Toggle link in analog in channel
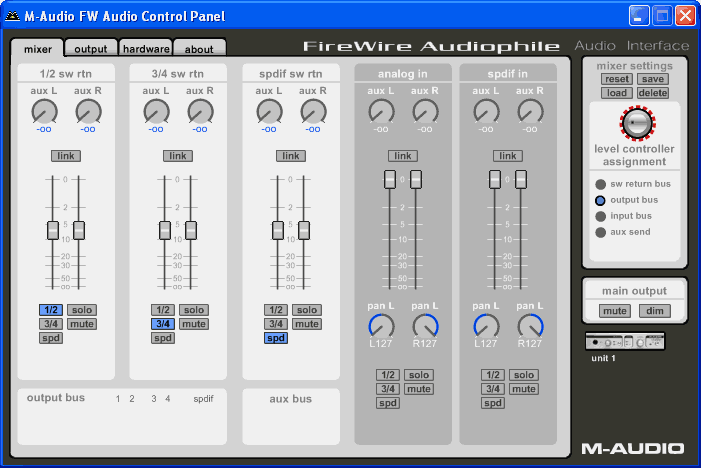The image size is (701, 468). [x=402, y=156]
